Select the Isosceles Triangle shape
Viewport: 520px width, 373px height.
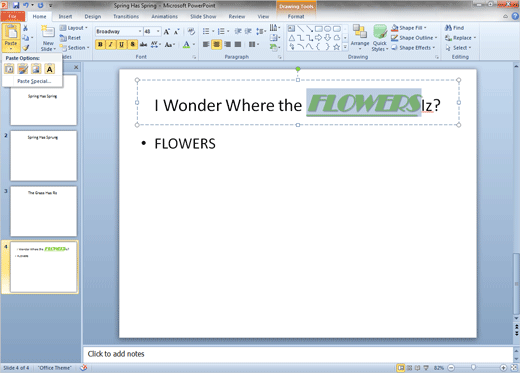coord(292,38)
